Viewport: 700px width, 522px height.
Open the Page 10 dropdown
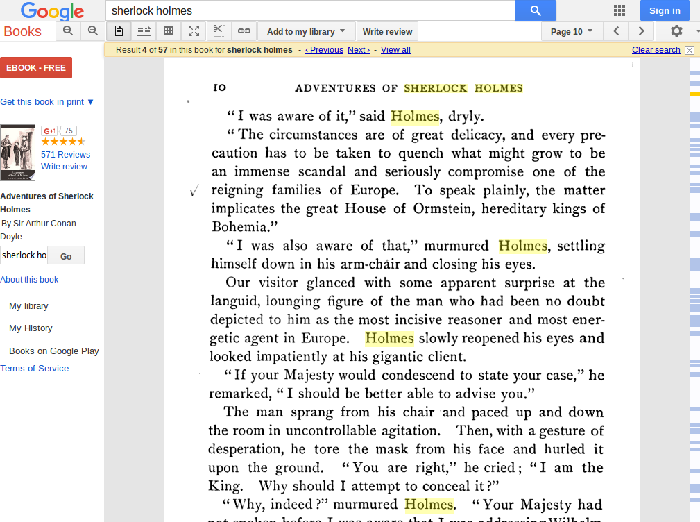tap(571, 32)
